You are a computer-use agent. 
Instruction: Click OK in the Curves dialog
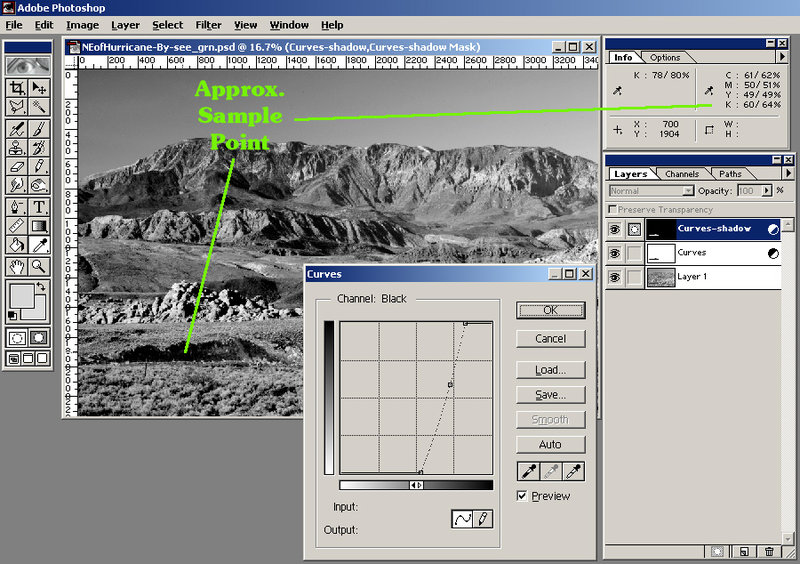[550, 311]
